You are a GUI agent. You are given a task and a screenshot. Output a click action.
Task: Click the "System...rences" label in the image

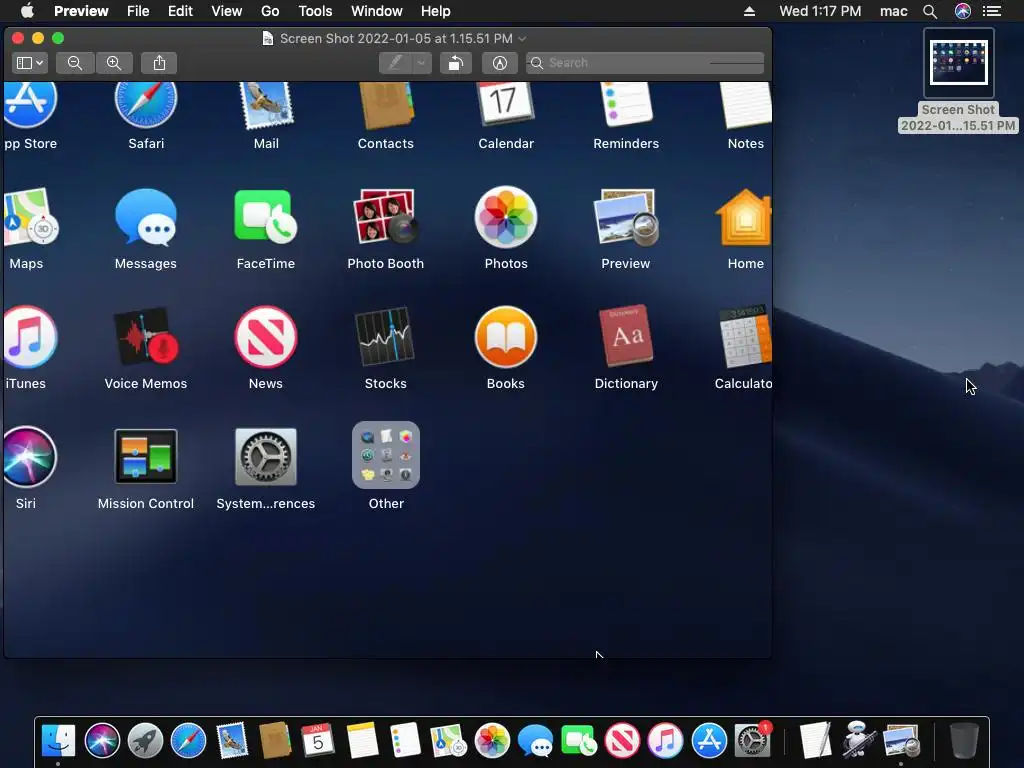click(x=266, y=504)
